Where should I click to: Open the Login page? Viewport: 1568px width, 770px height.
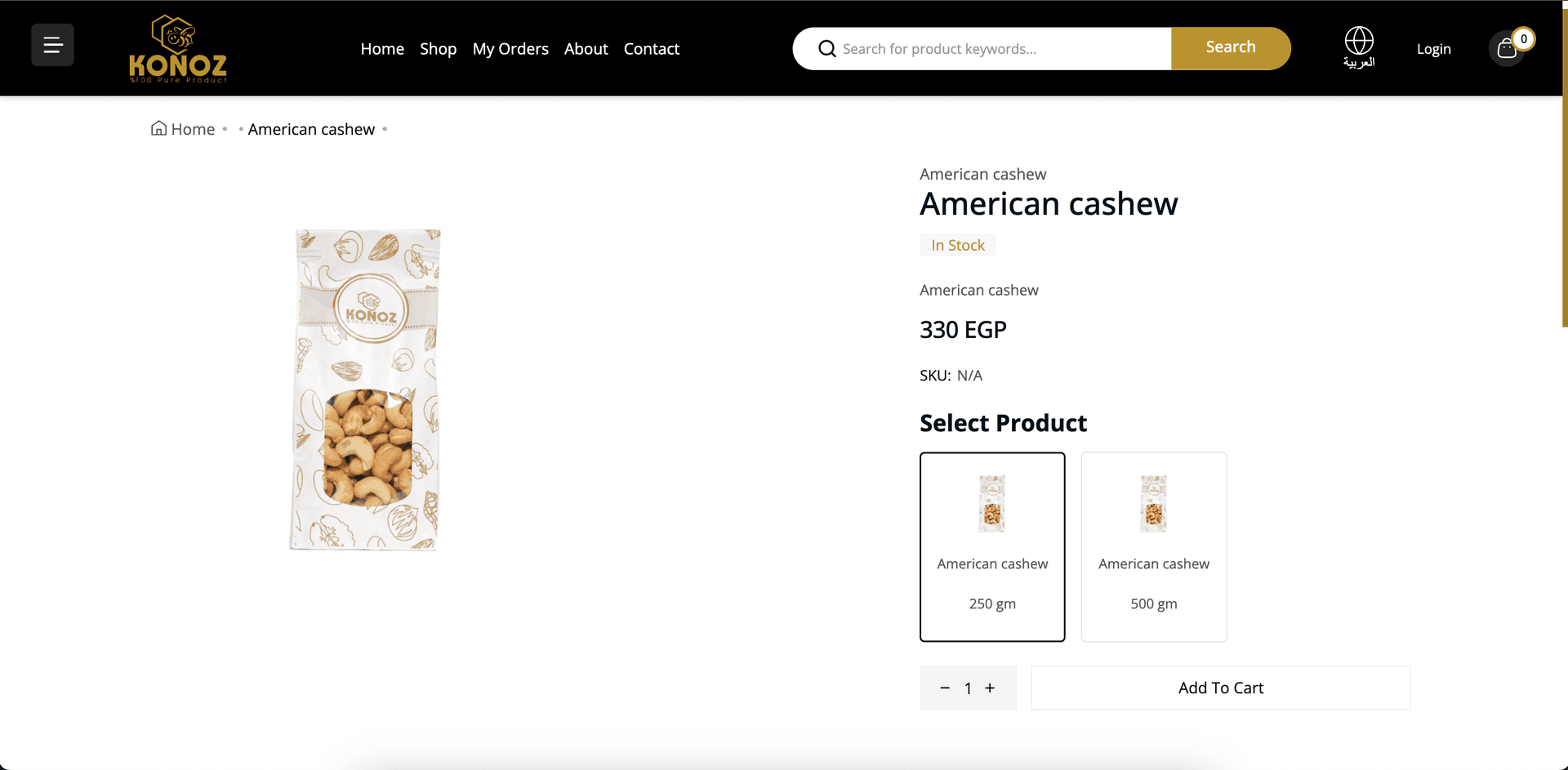click(1433, 48)
